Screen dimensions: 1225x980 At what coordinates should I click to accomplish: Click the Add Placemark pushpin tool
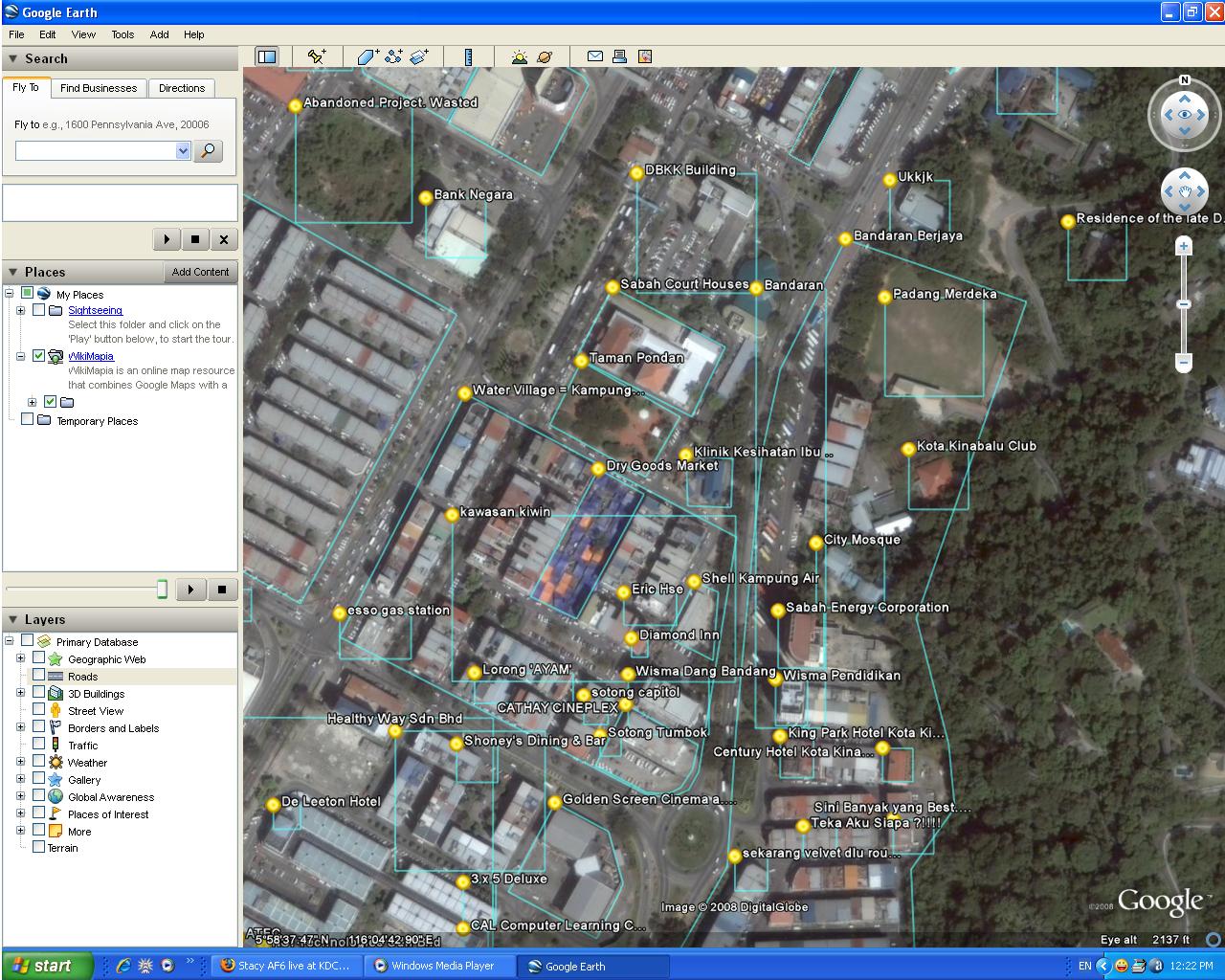(x=317, y=57)
